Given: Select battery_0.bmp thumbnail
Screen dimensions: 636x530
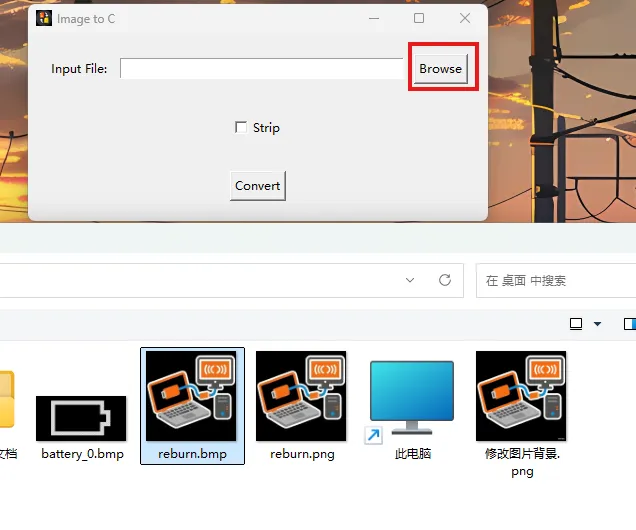Looking at the screenshot, I should 81,418.
